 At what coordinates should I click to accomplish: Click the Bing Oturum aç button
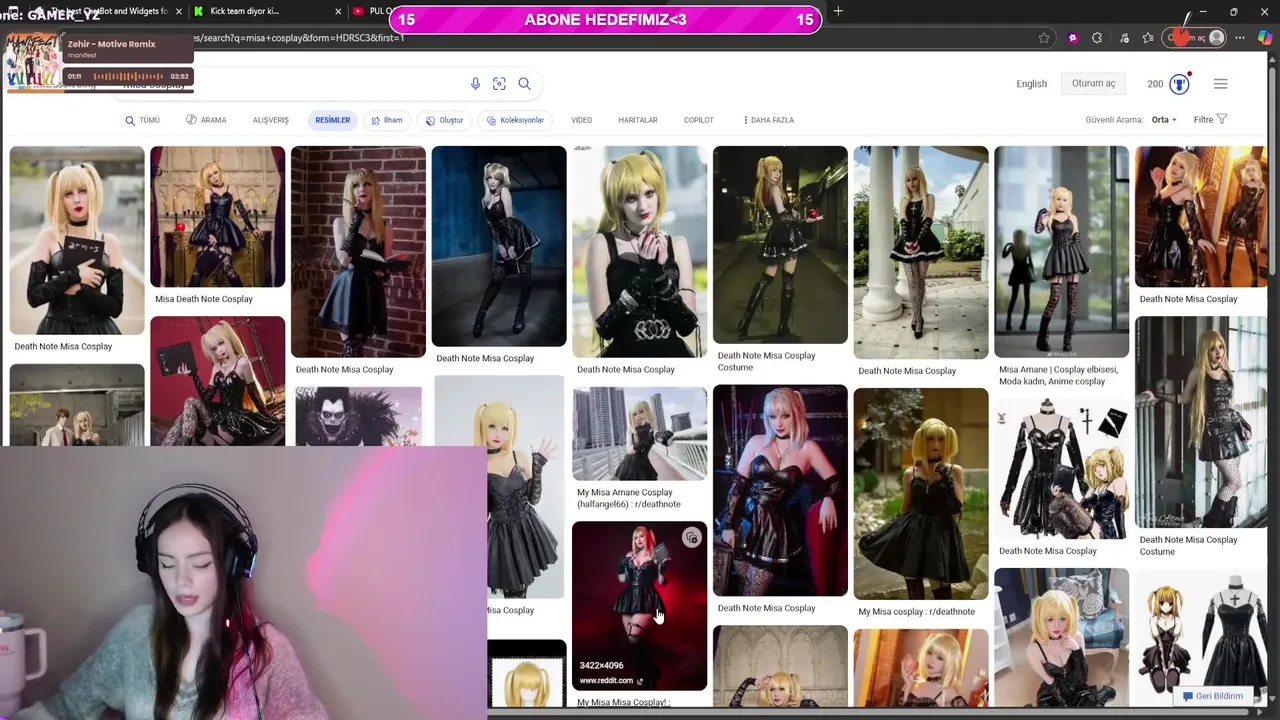click(x=1093, y=84)
